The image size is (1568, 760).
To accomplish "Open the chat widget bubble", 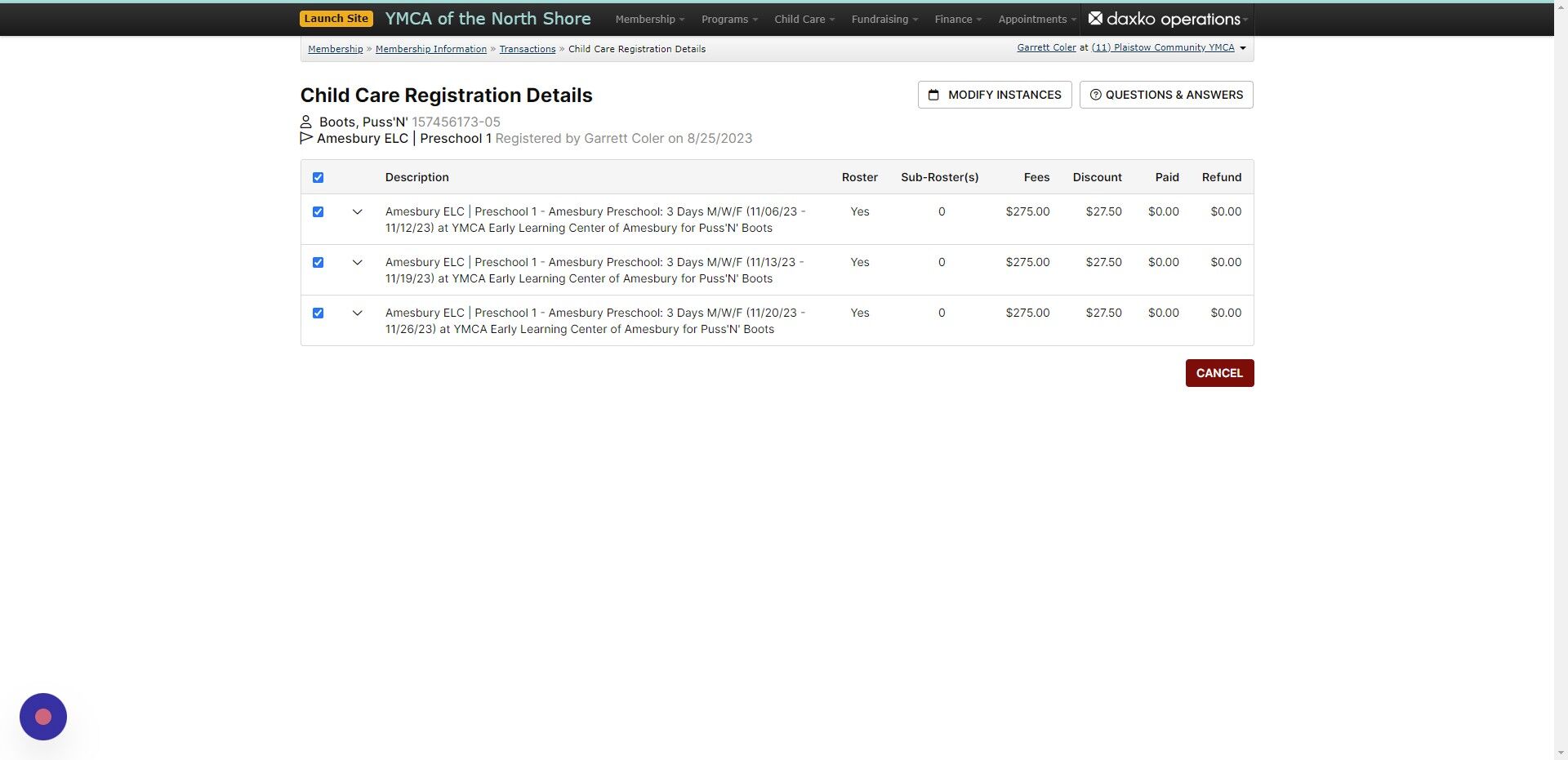I will 42,717.
